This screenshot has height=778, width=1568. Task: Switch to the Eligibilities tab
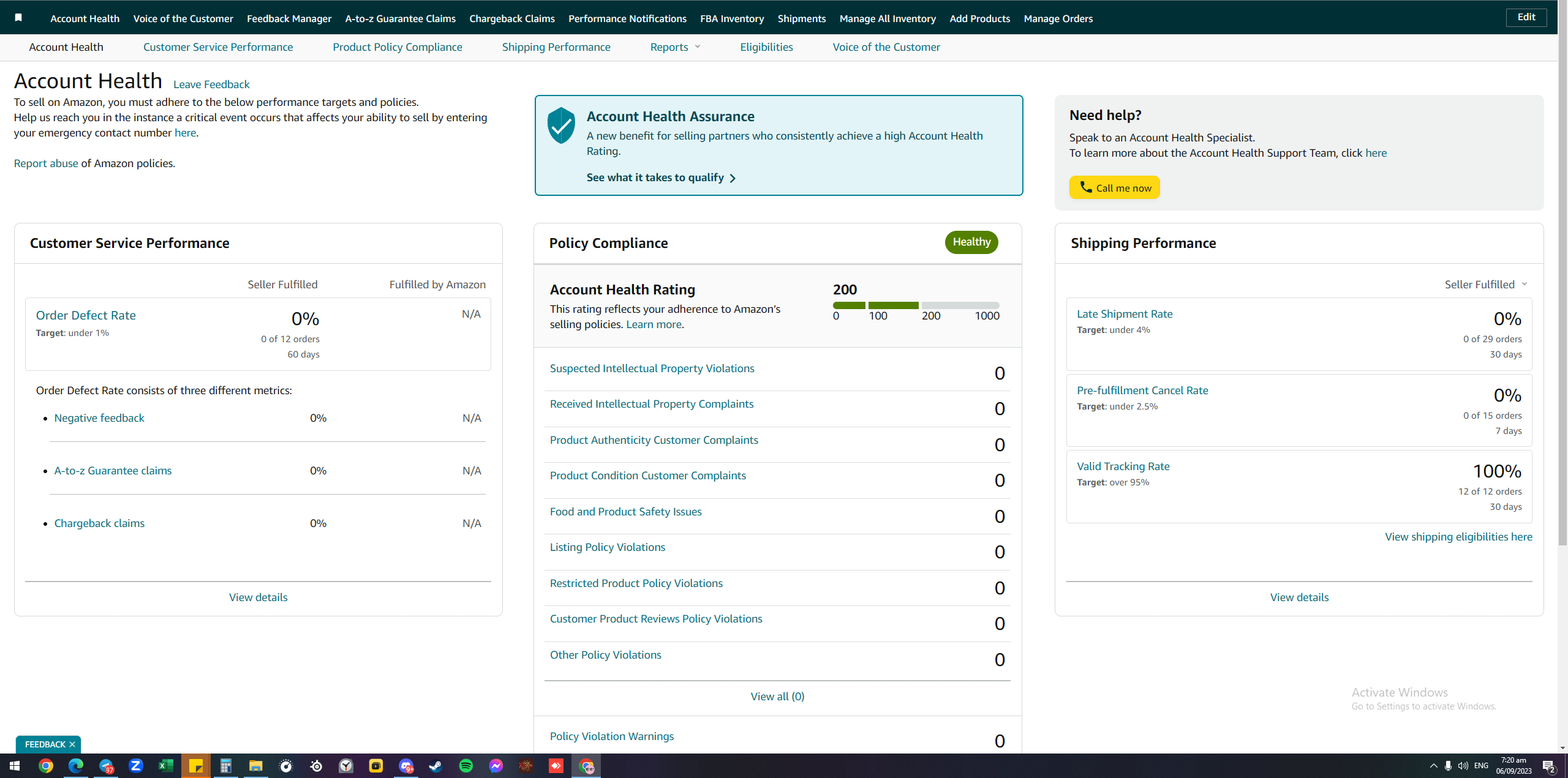766,47
